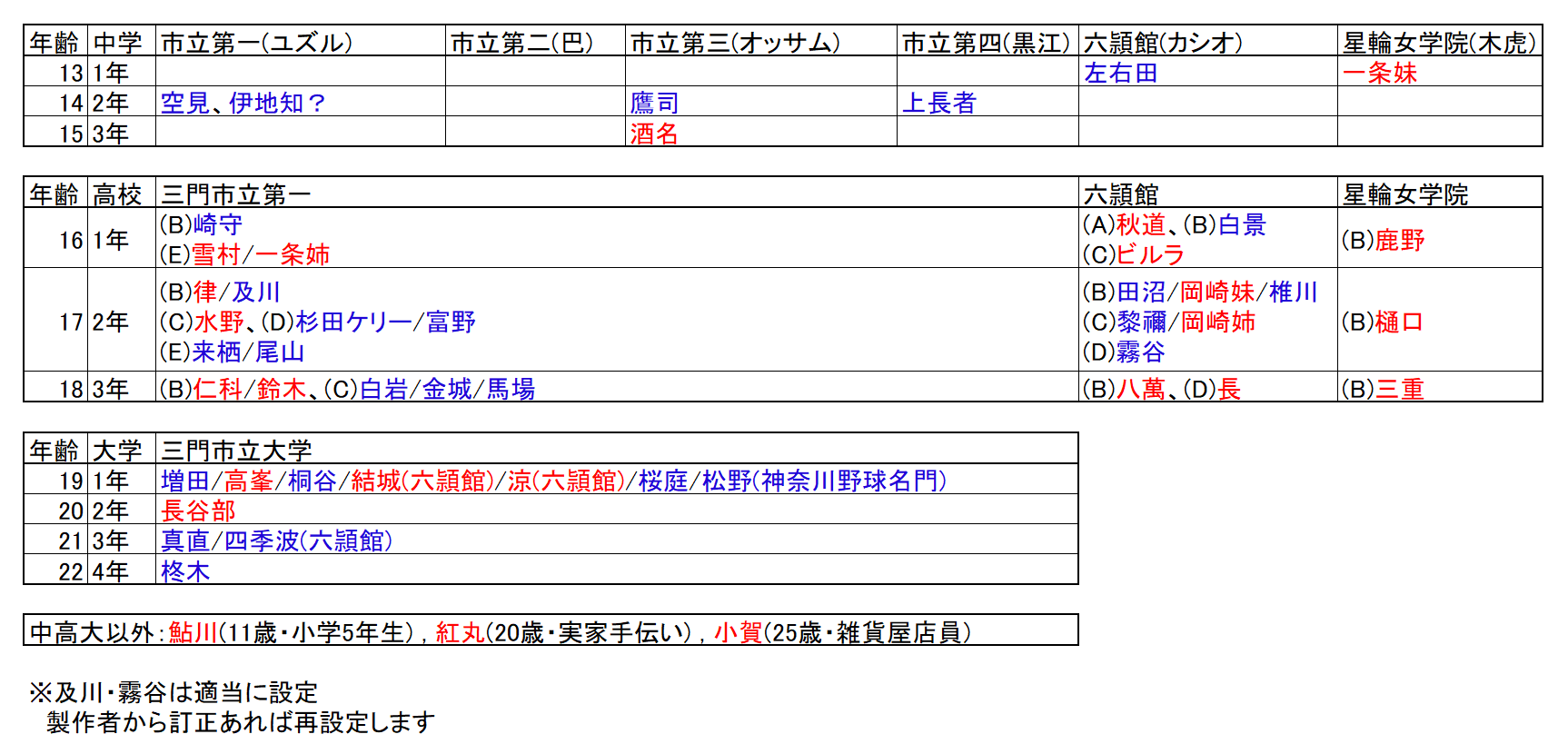This screenshot has height=754, width=1568.
Task: Select the cell 空見、伊地知？
Action: [x=301, y=102]
